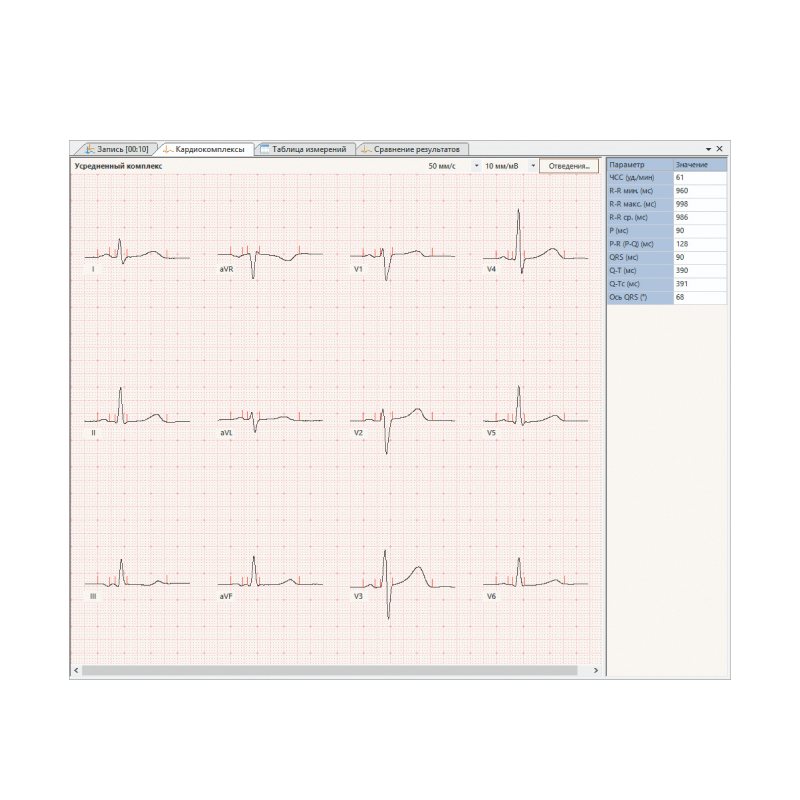Screen dimensions: 800x800
Task: Click the Ось QRS parameter row
Action: tap(639, 298)
